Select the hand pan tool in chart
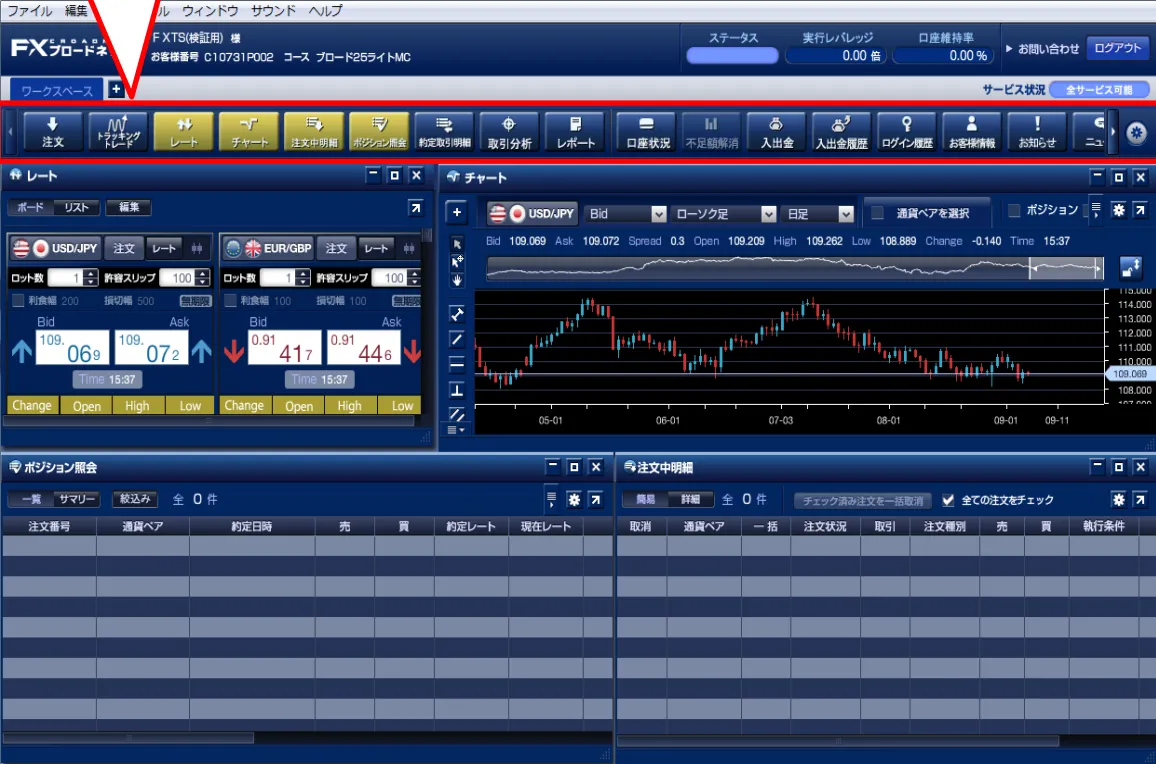The width and height of the screenshot is (1156, 764). click(457, 281)
